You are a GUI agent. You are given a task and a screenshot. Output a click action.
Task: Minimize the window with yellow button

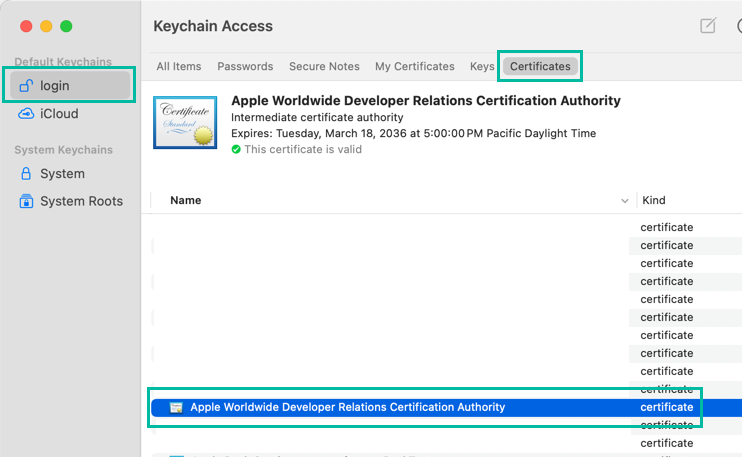[46, 26]
